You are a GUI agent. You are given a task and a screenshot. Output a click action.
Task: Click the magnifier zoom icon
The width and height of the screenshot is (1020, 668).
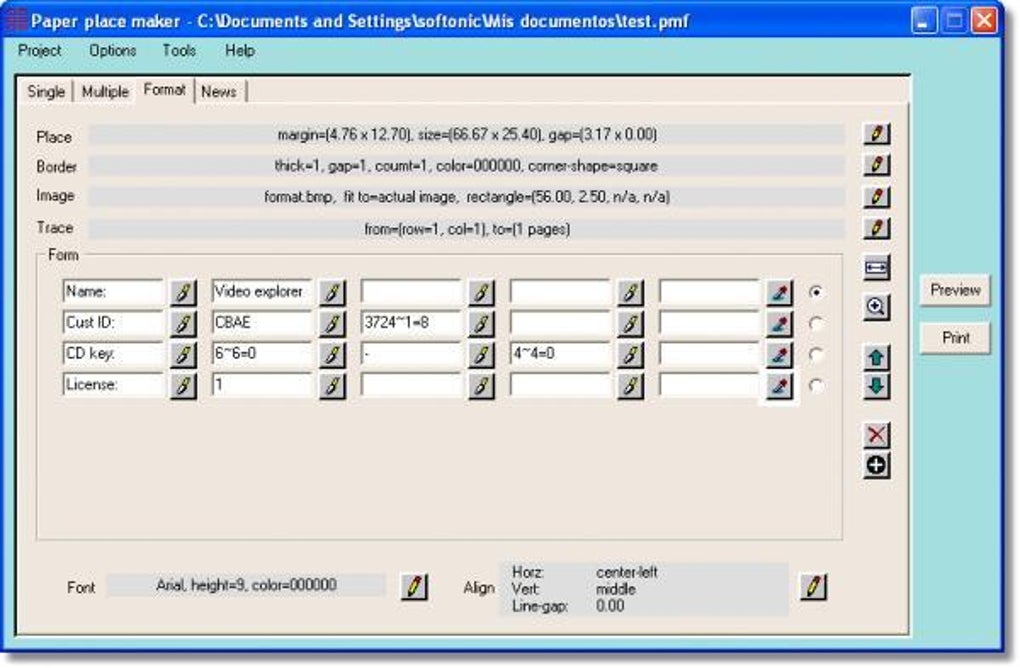click(876, 306)
